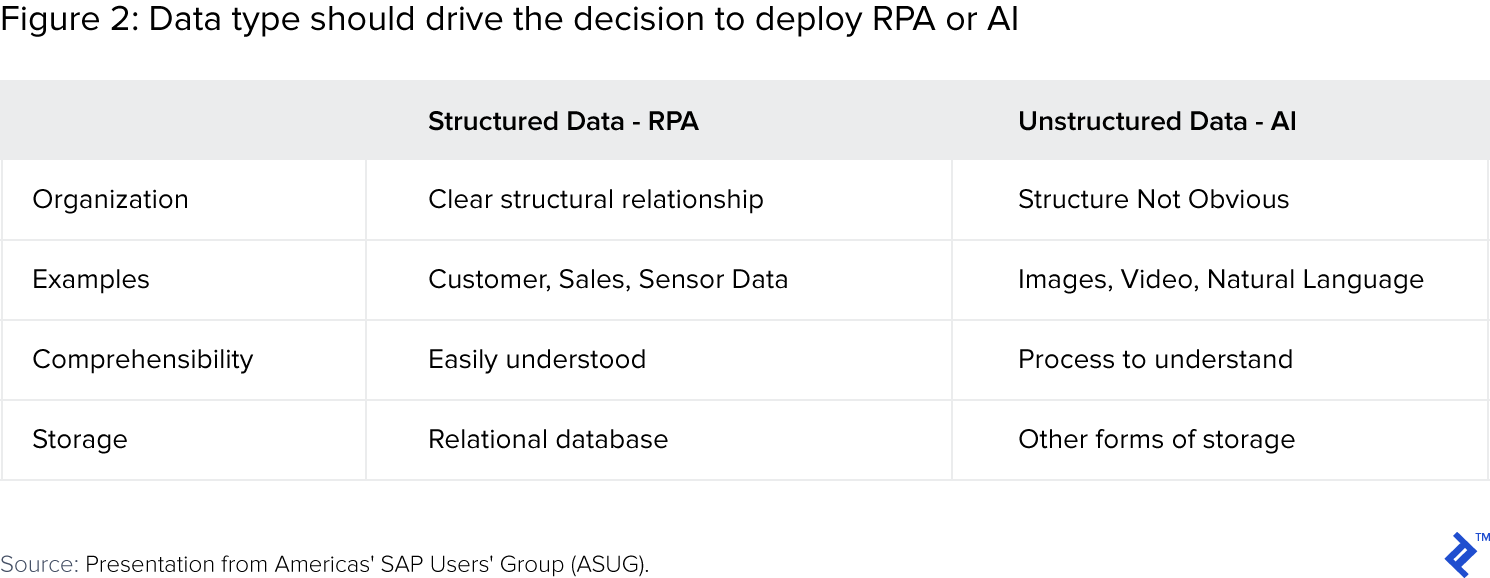Screen dimensions: 1490x578
Task: Select the Structured Data - RPA column header
Action: click(x=563, y=121)
